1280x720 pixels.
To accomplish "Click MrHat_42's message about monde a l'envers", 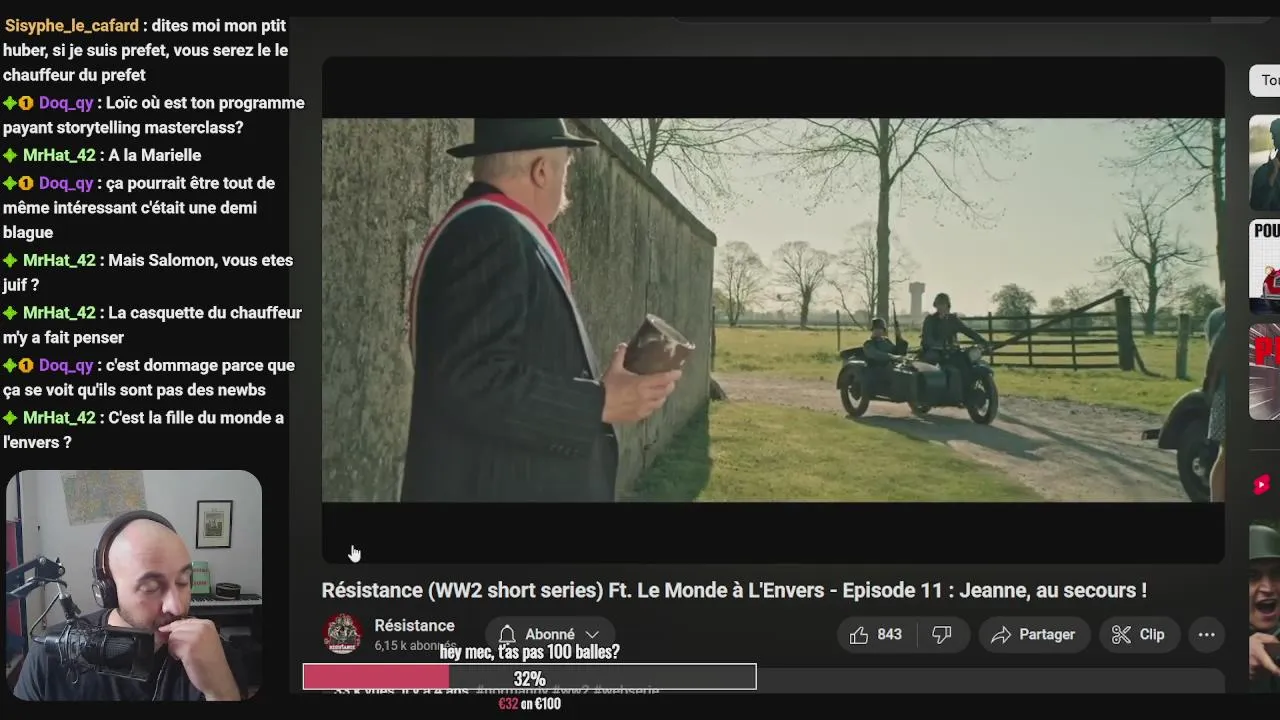I will [x=143, y=430].
